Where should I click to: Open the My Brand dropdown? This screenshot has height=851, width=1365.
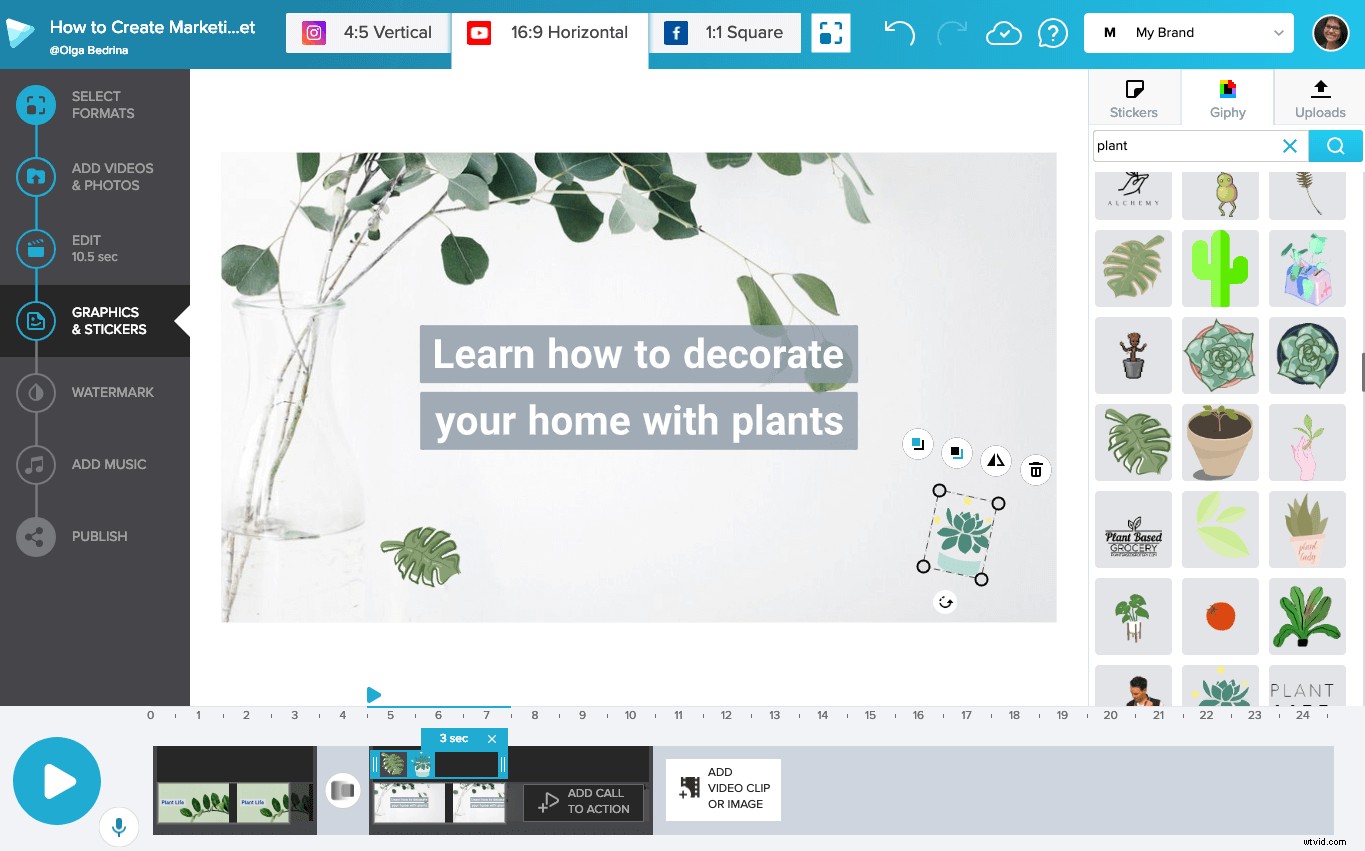click(1188, 32)
